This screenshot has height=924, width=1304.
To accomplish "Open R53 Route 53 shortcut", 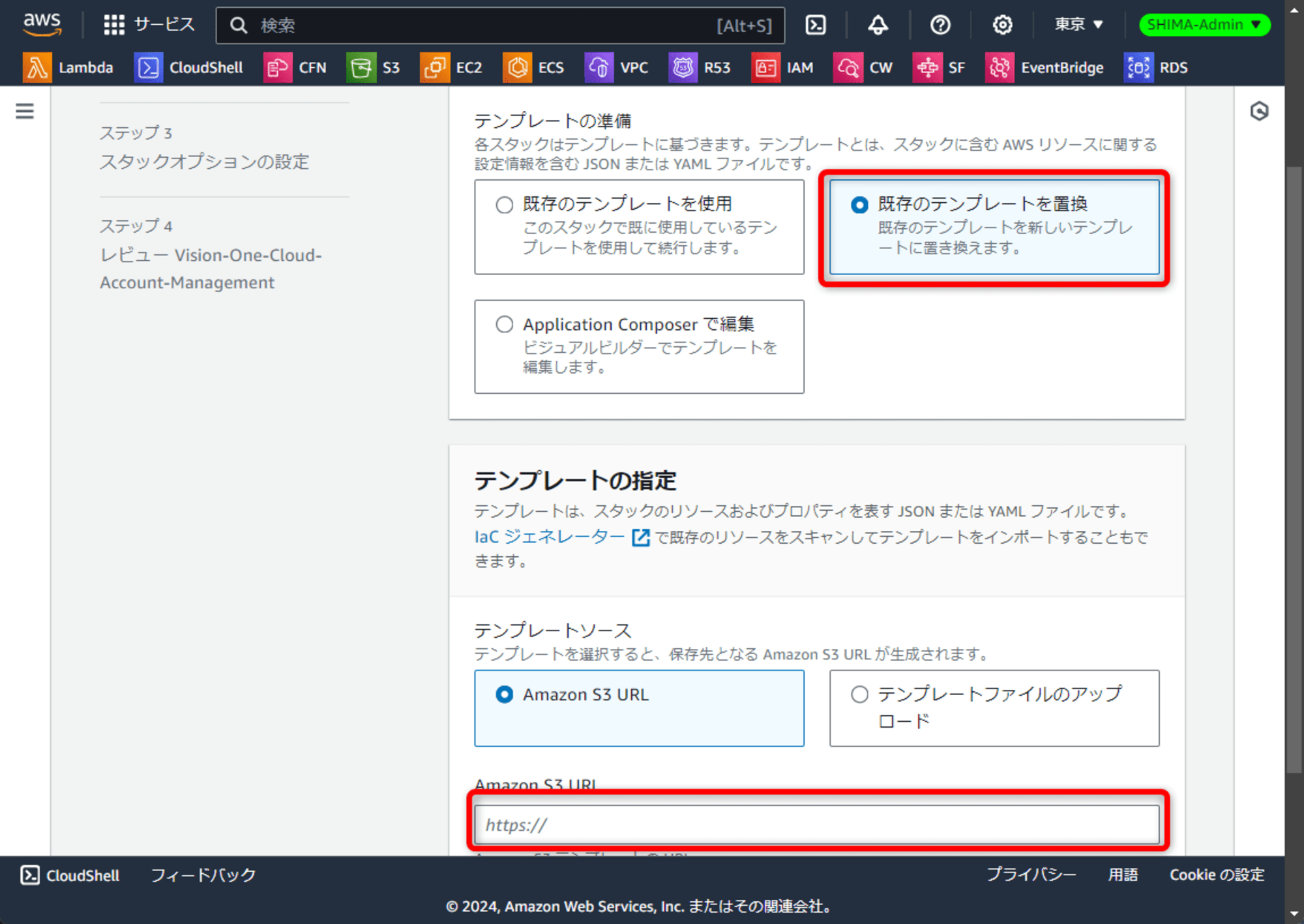I will point(700,67).
